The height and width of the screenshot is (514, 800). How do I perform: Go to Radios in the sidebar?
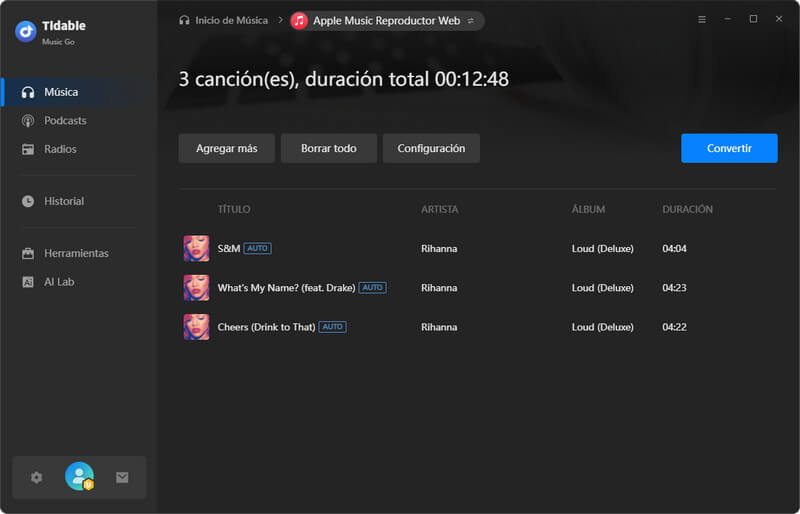(x=60, y=149)
